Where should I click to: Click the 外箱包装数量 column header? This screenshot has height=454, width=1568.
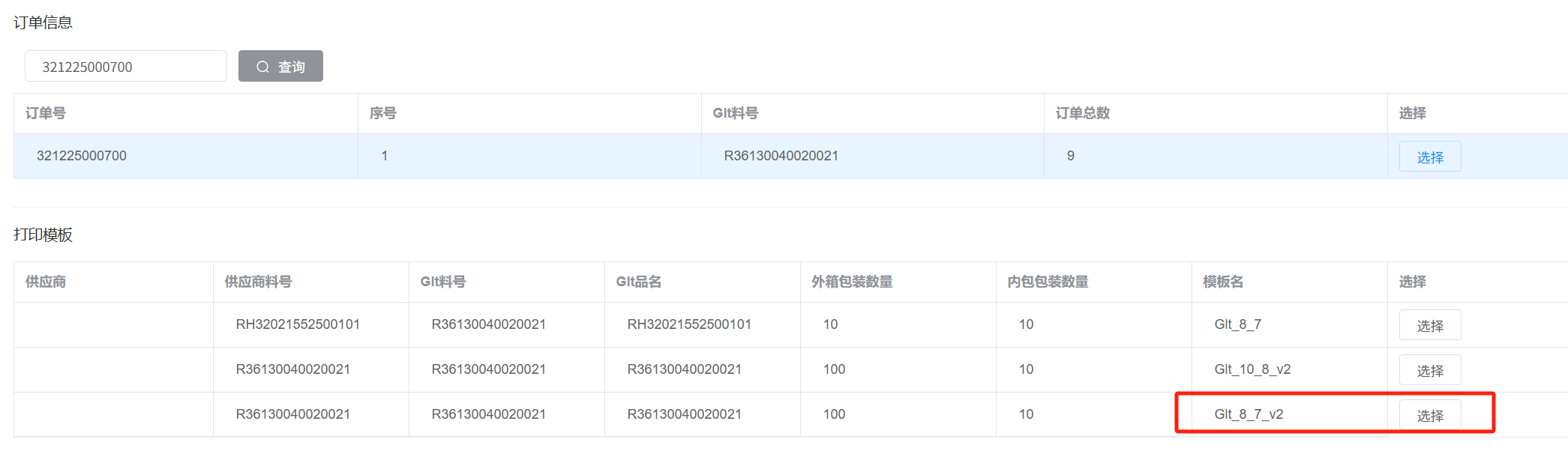[x=852, y=282]
